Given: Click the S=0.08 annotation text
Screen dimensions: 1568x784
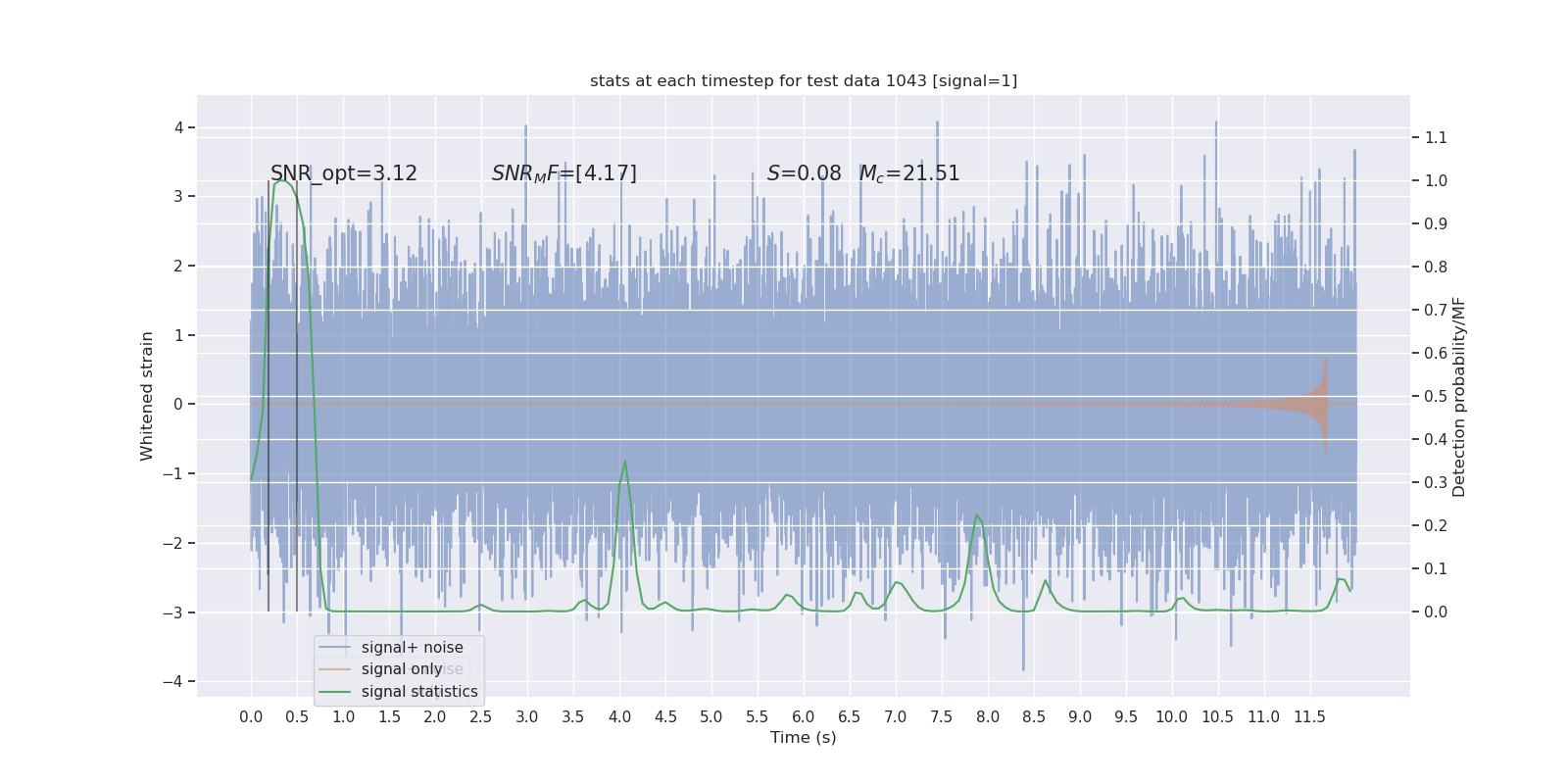Looking at the screenshot, I should 805,173.
